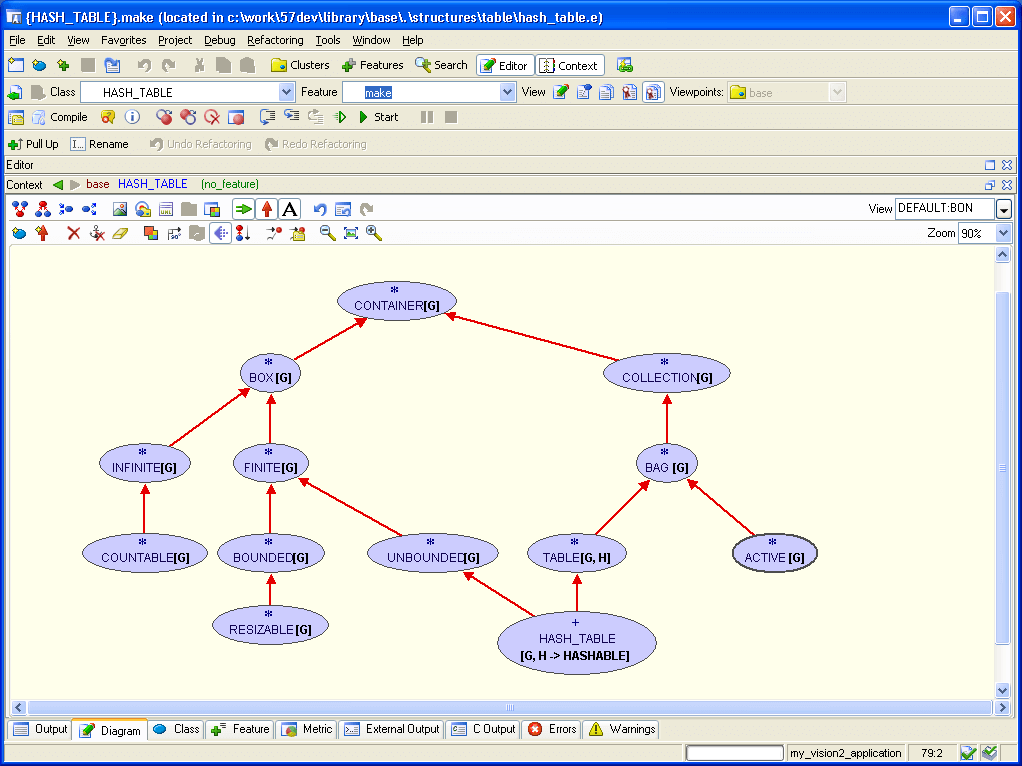This screenshot has width=1022, height=766.
Task: Open the Class name dropdown
Action: click(x=286, y=92)
